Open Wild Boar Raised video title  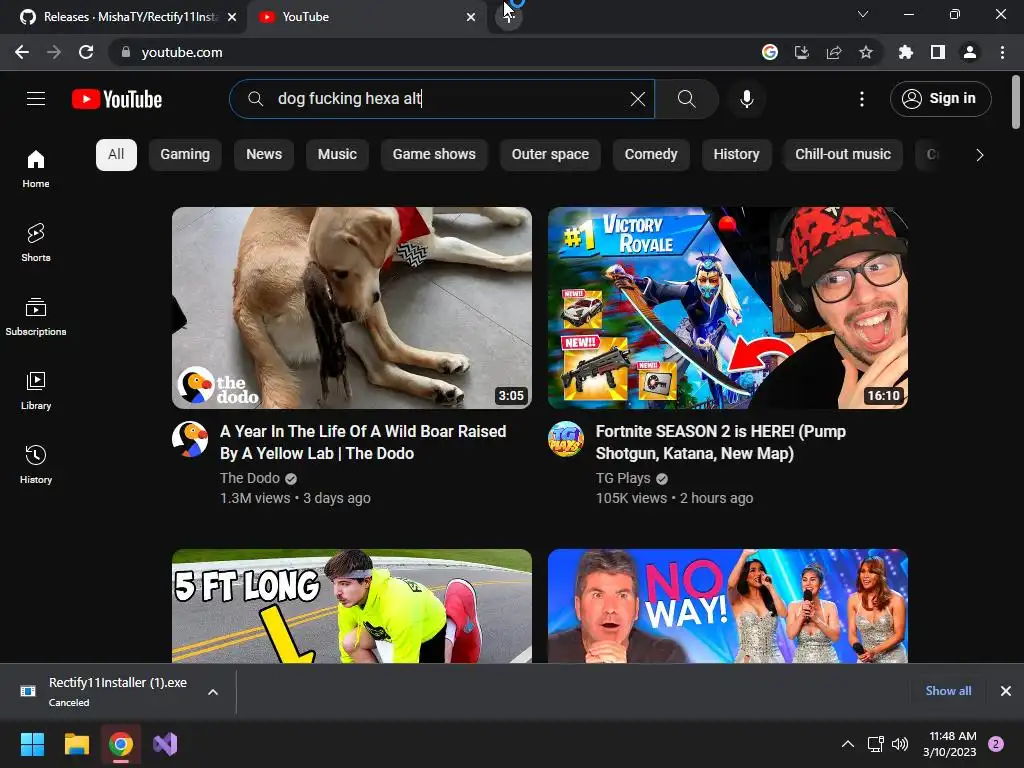(x=363, y=442)
